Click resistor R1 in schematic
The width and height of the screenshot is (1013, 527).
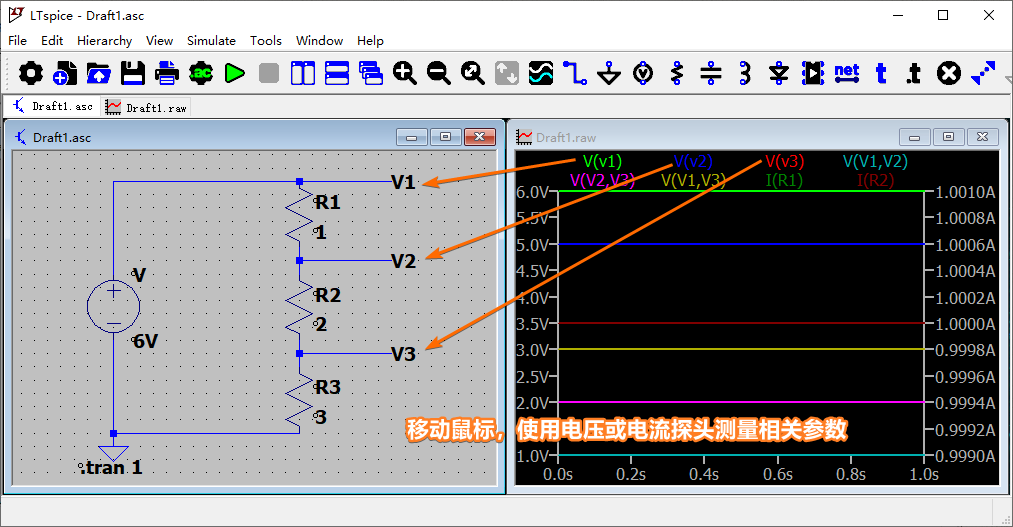(299, 215)
